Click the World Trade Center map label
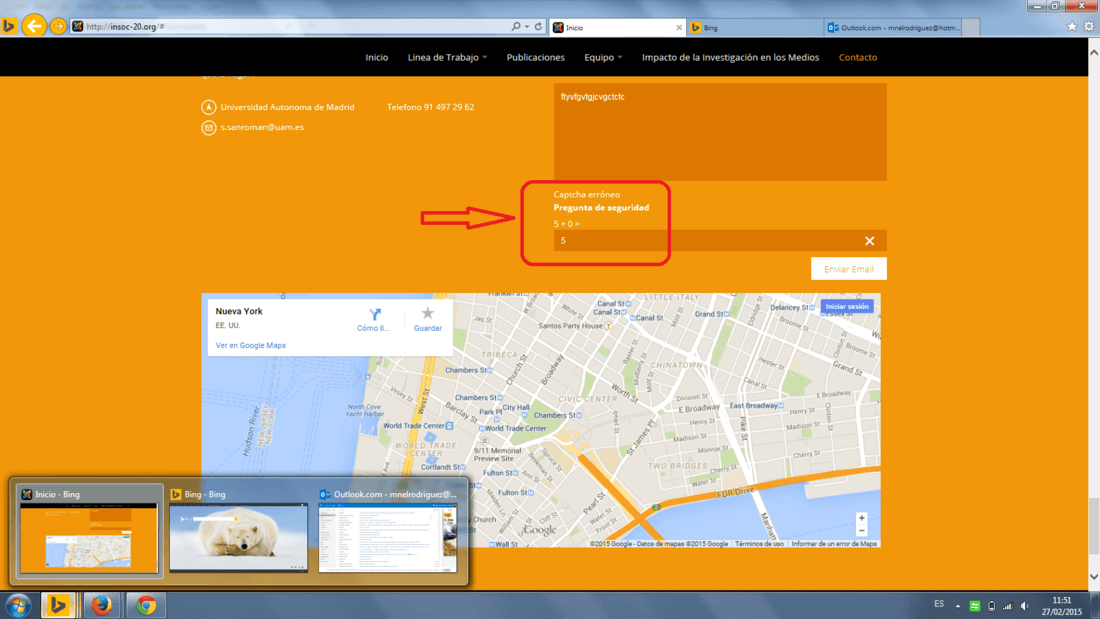The height and width of the screenshot is (619, 1100). pos(414,425)
